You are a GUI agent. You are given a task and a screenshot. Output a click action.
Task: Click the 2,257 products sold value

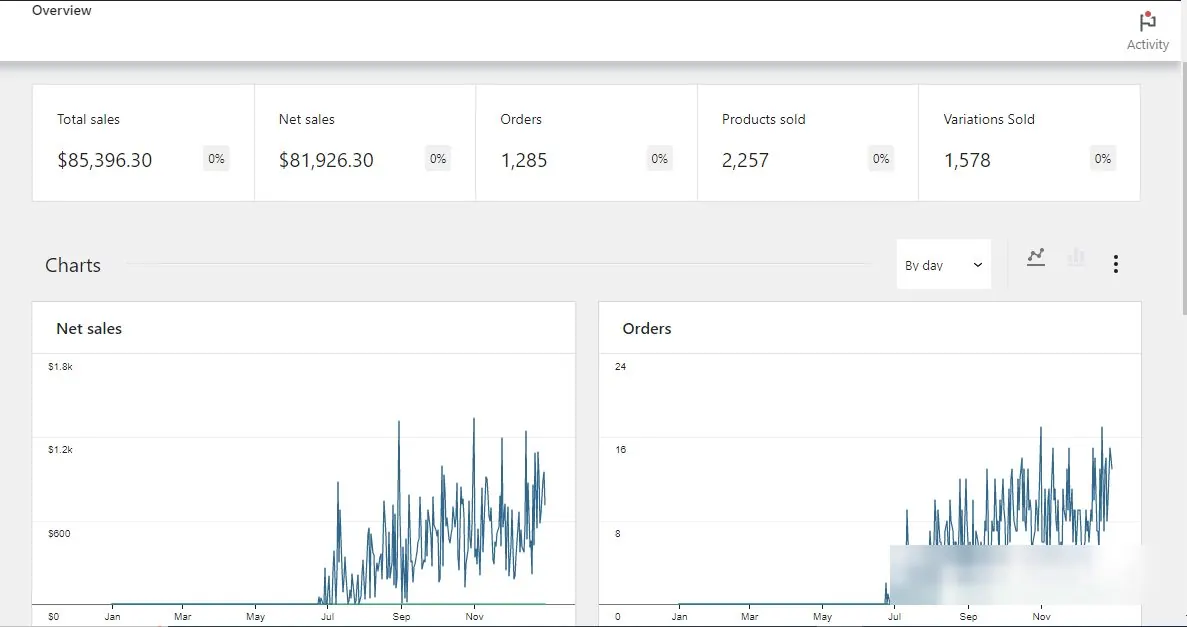745,161
